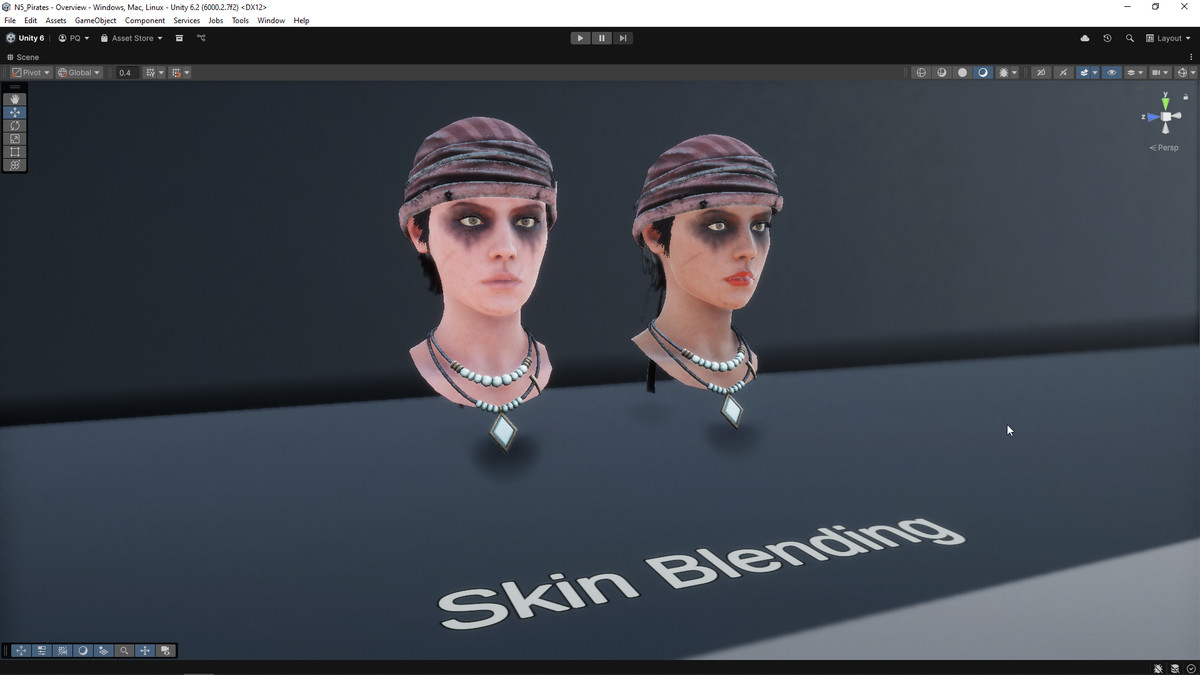Open the Pivot handle position dropdown
Screen dimensions: 1200x675
coord(30,73)
